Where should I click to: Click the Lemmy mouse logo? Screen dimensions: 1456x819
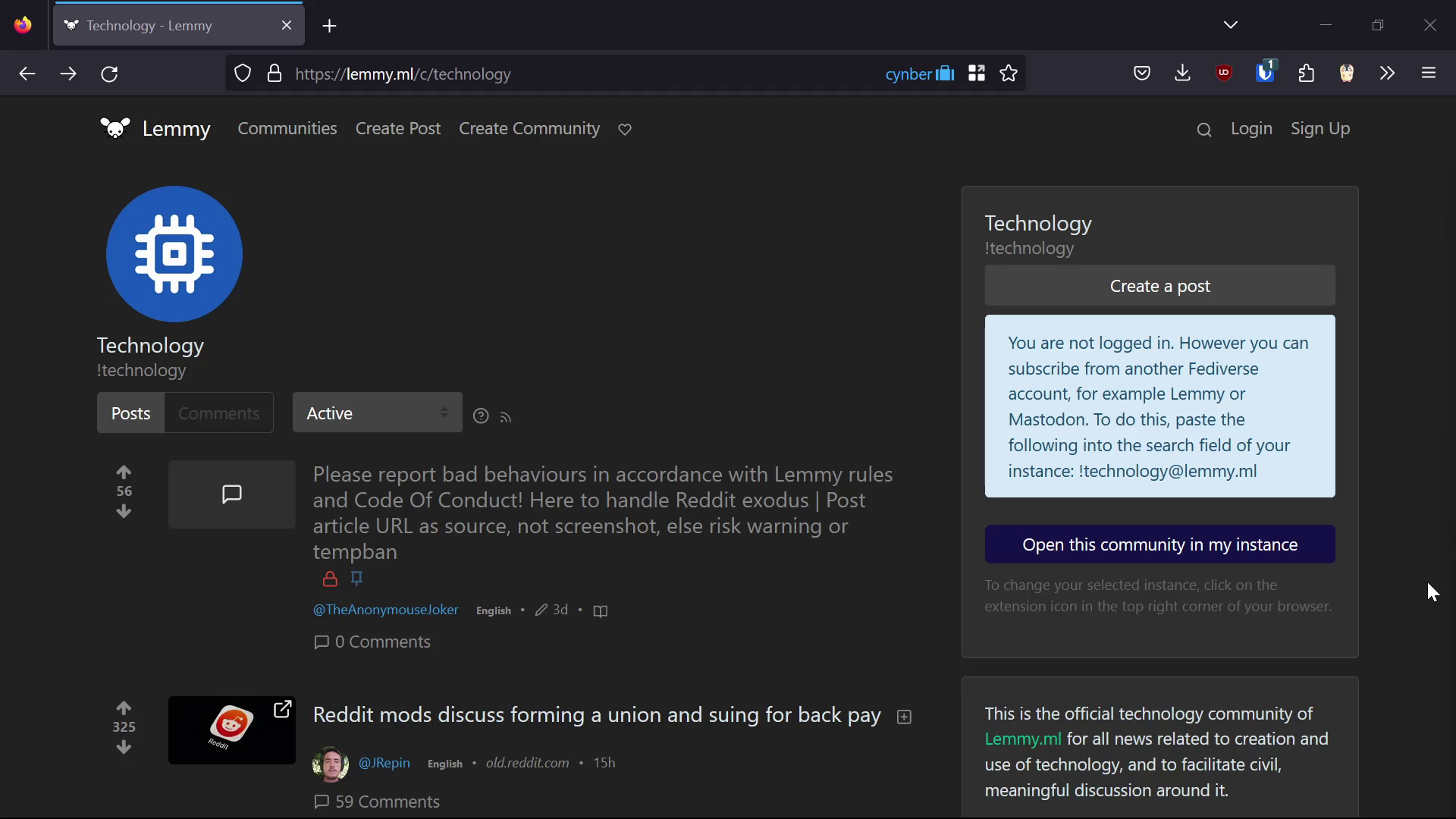point(115,129)
